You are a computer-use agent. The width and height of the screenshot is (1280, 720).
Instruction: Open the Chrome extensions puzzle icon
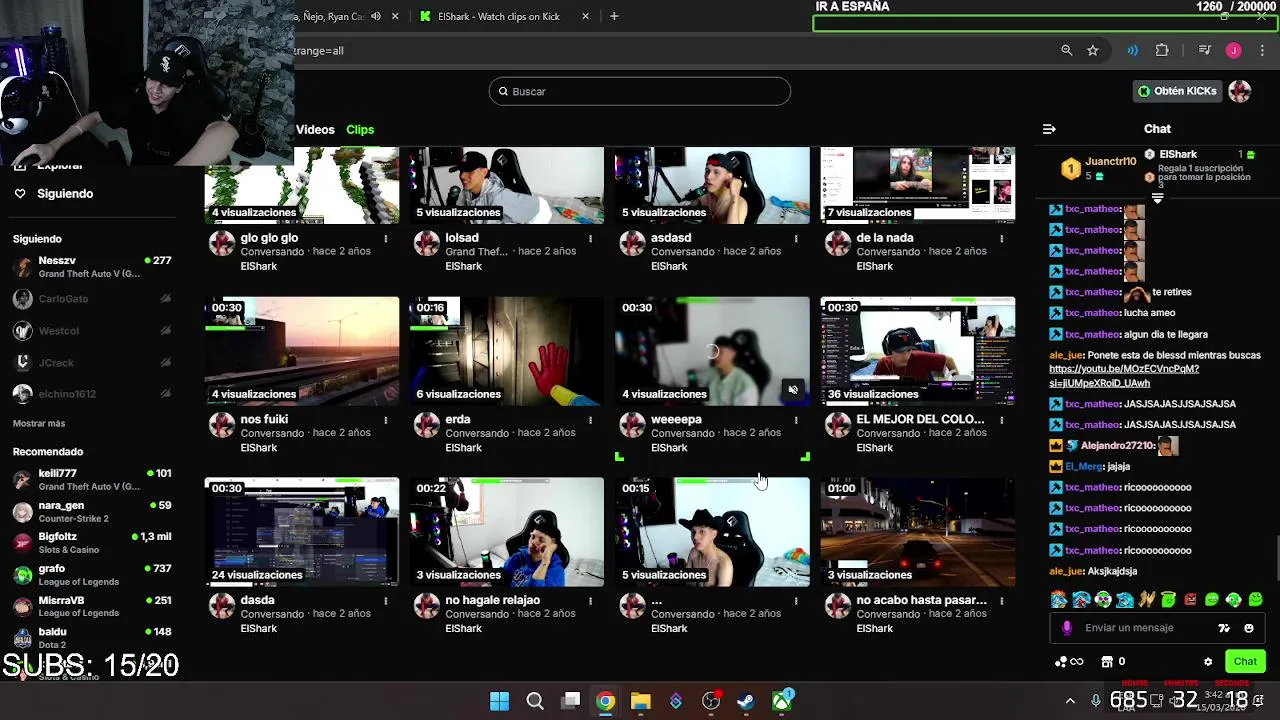(x=1162, y=50)
